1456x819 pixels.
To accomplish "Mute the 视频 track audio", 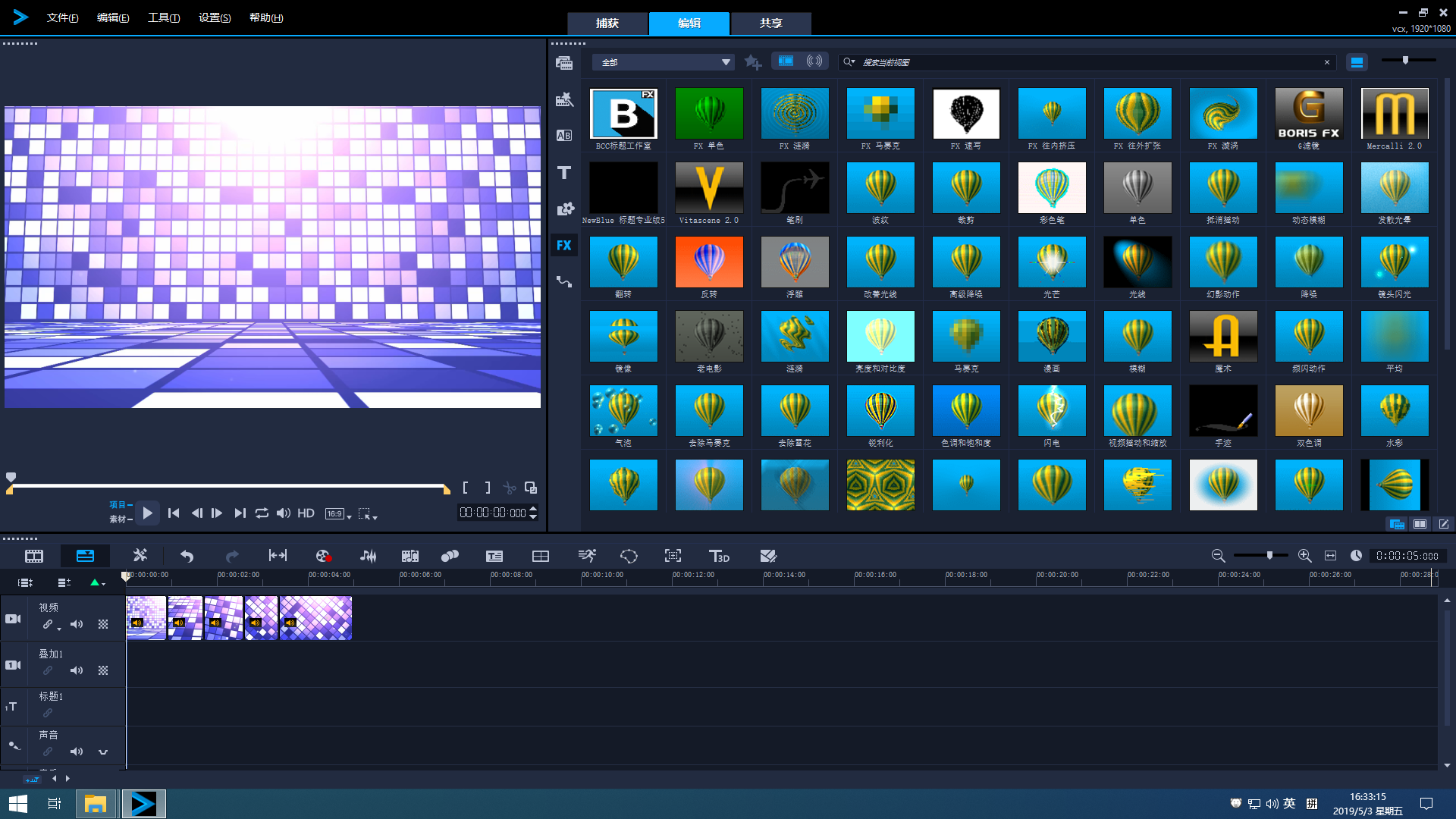I will click(77, 624).
